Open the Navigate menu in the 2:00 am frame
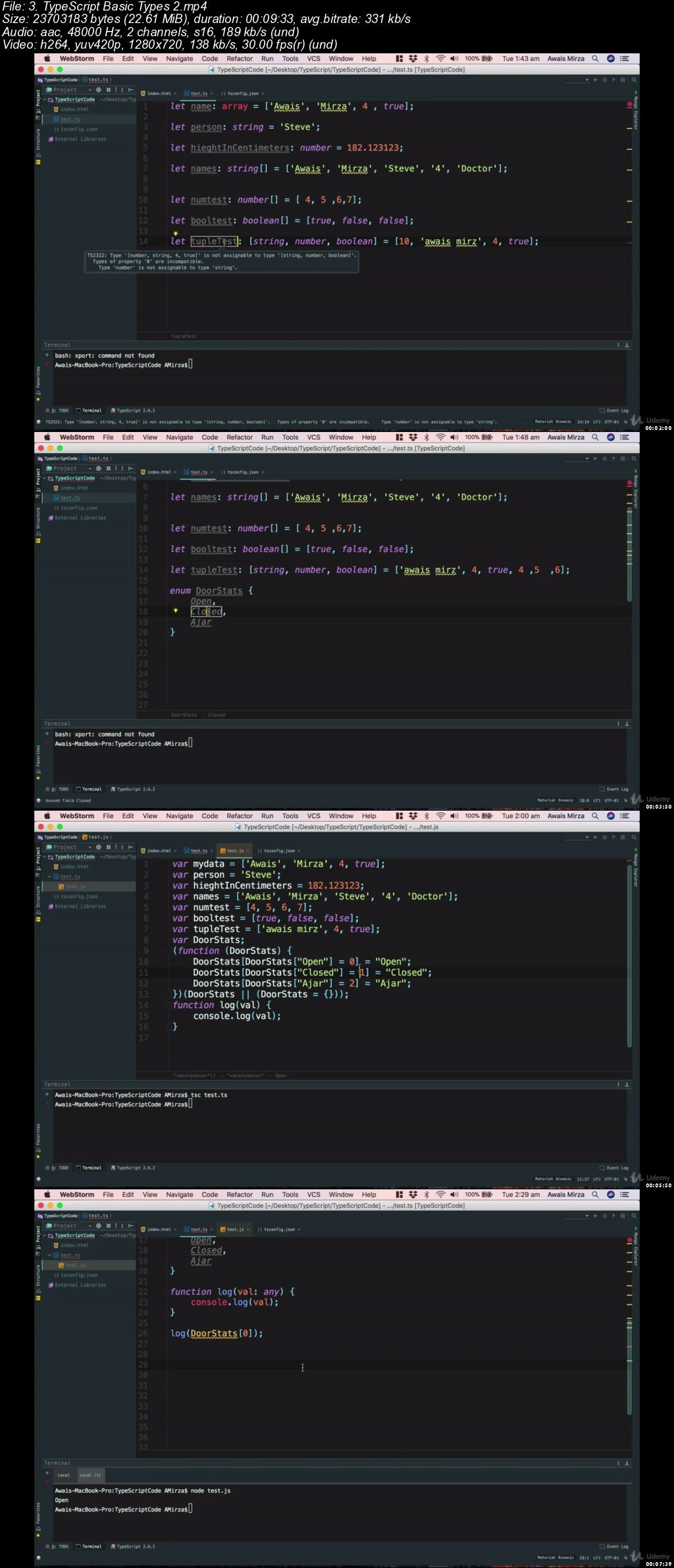Viewport: 674px width, 1568px height. pos(180,816)
